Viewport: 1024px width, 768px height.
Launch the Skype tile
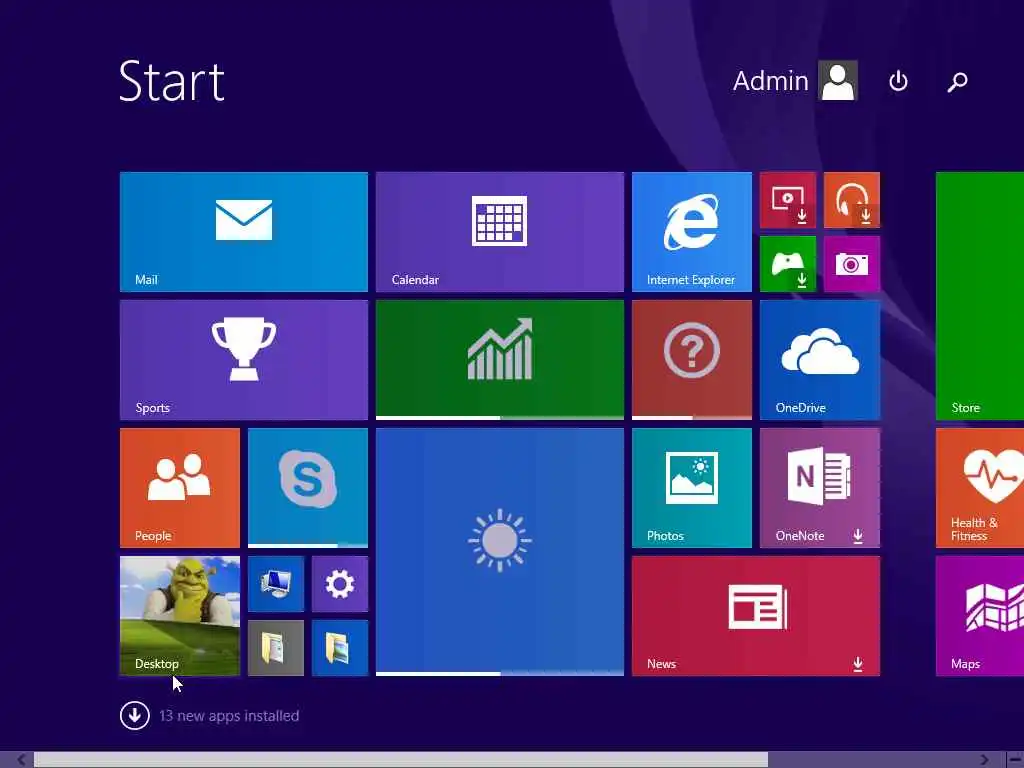coord(308,488)
